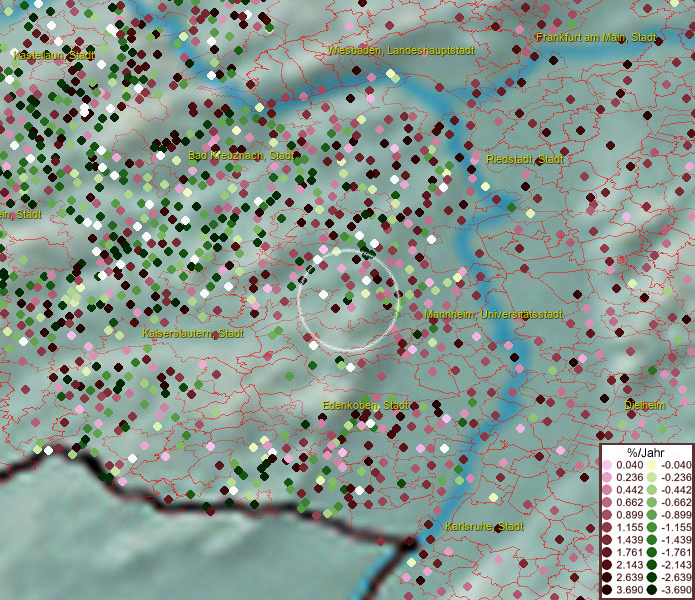Image resolution: width=695 pixels, height=600 pixels.
Task: Select the 1.155 legend value
Action: click(630, 528)
